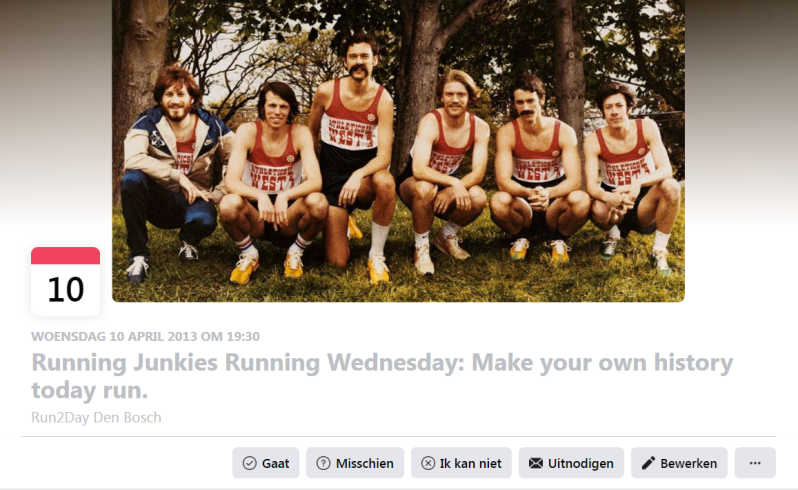Click the X circle icon on Ik kan niet
The image size is (798, 490).
(428, 463)
